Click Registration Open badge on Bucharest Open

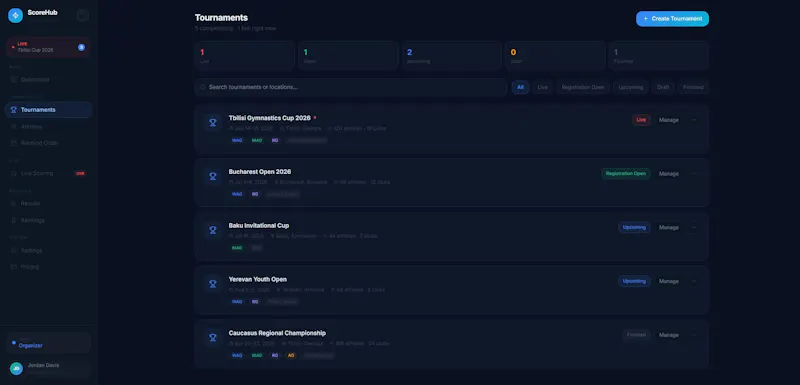pos(626,173)
